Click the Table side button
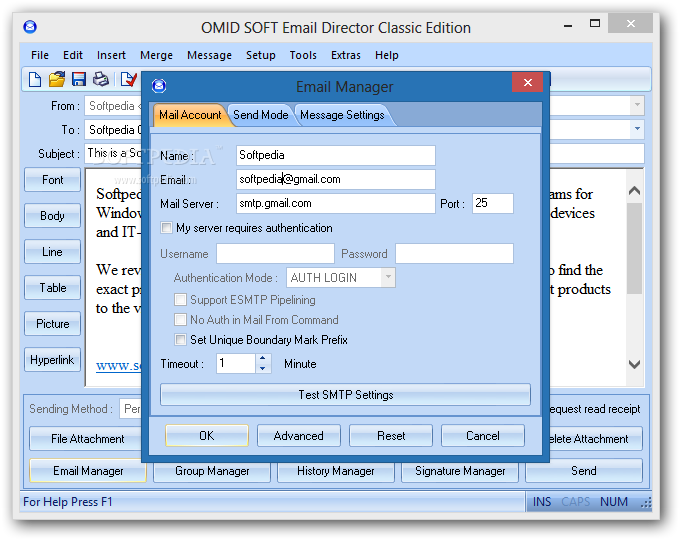Viewport: 680px width, 540px height. click(52, 288)
